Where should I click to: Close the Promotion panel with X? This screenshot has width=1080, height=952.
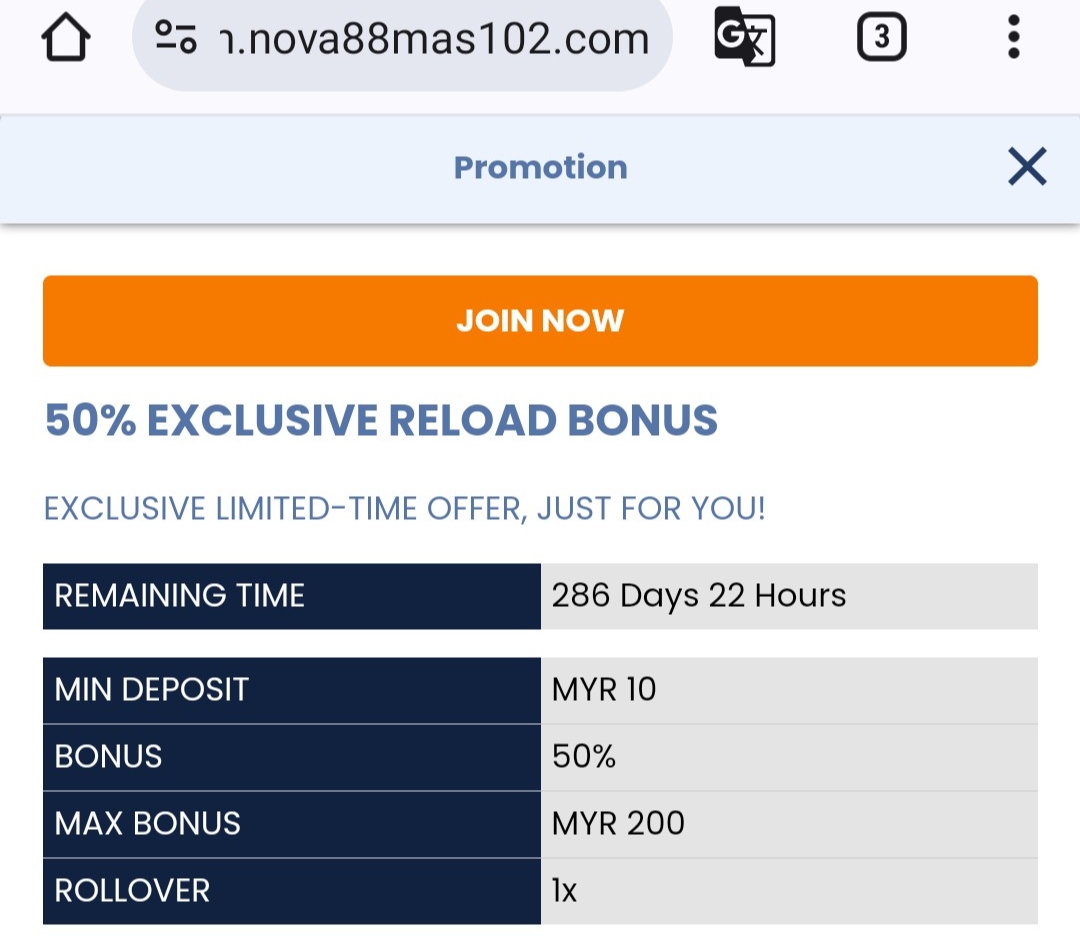(1026, 167)
